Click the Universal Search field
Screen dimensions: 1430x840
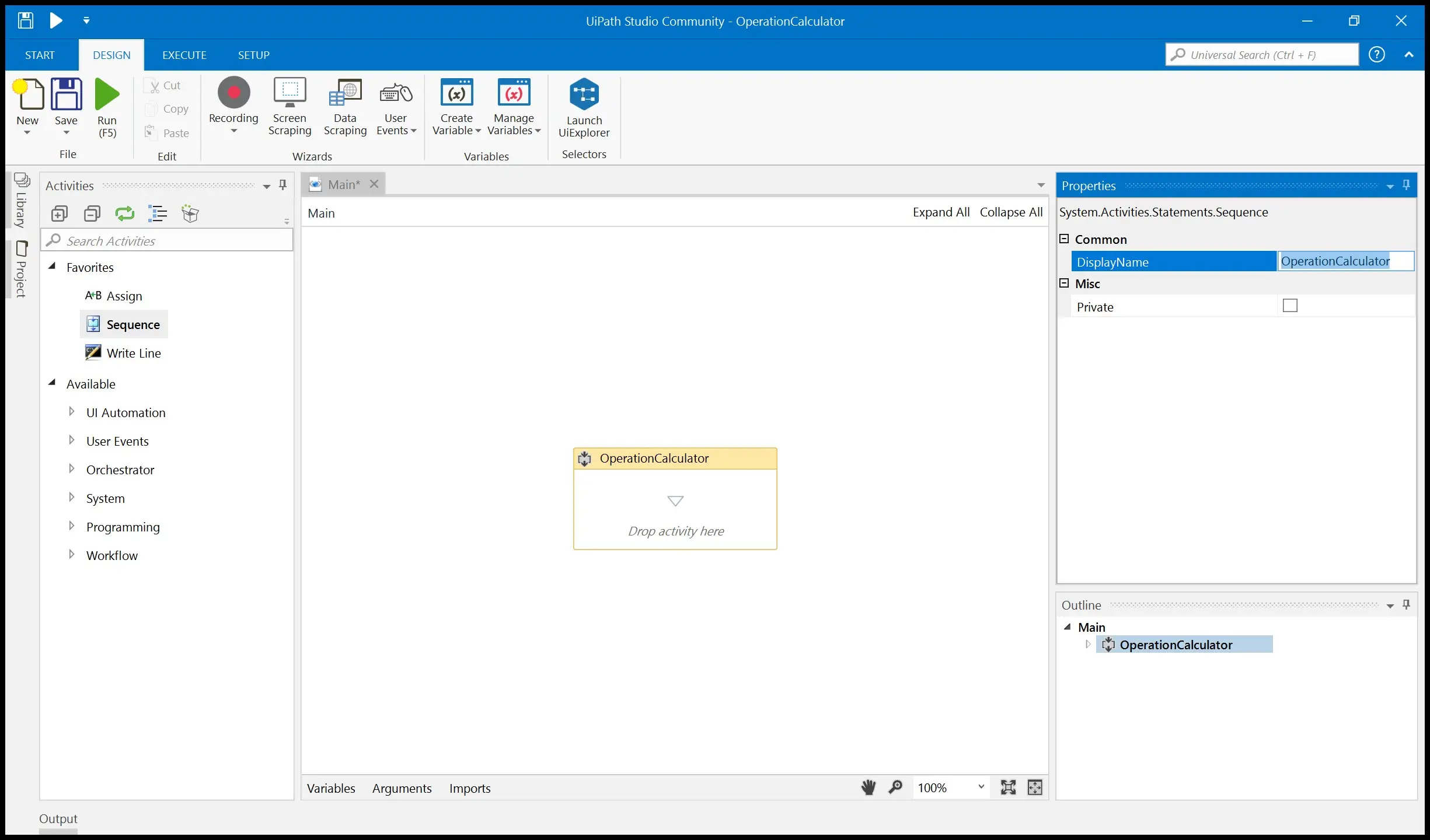tap(1262, 55)
